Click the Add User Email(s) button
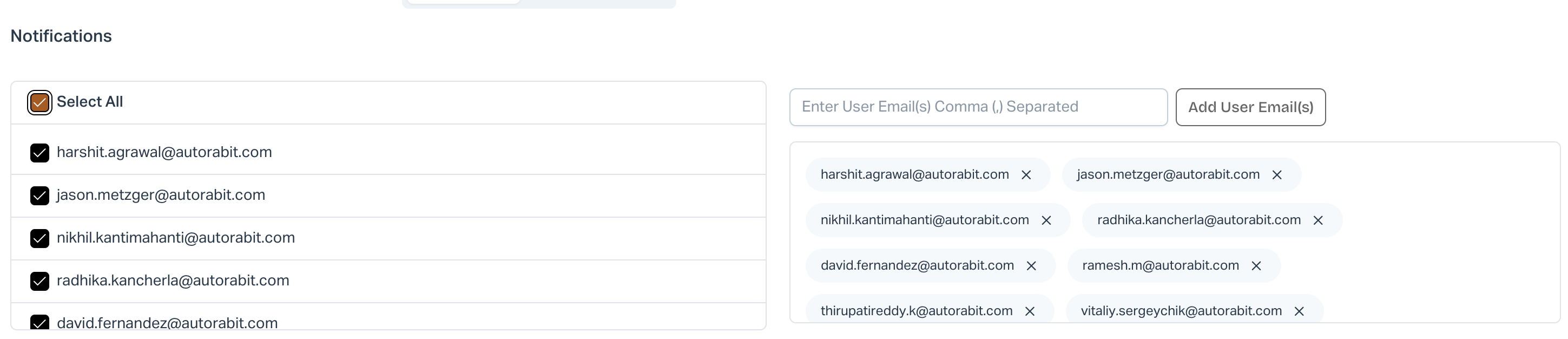Viewport: 1568px width, 339px height. 1250,107
